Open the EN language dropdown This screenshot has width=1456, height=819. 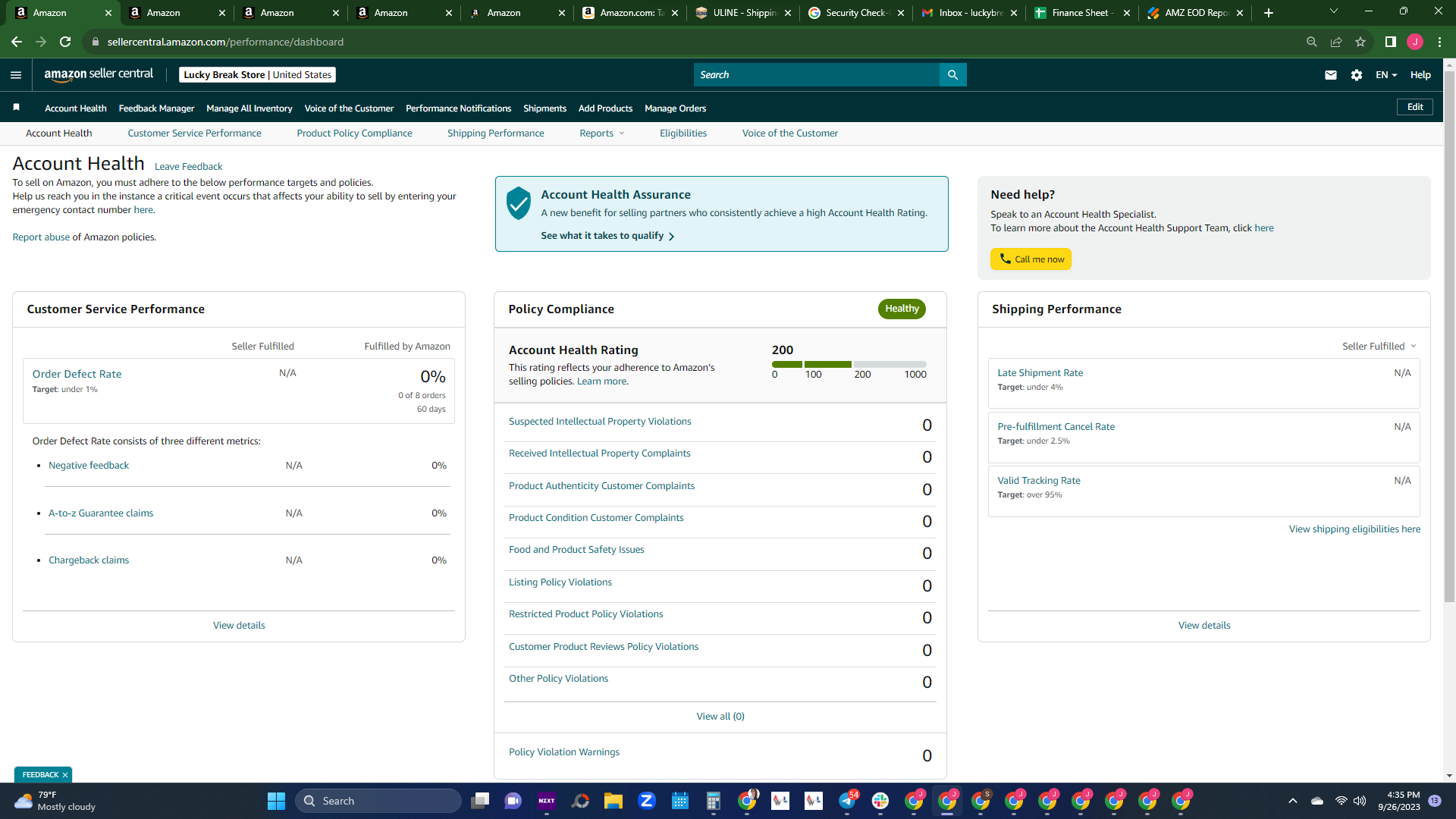1386,74
